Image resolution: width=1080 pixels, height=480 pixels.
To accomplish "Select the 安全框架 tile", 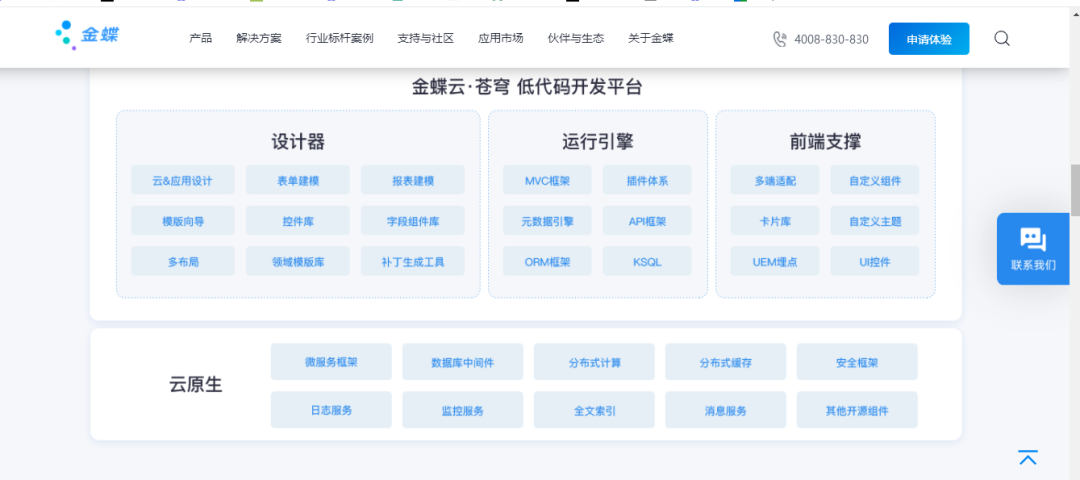I will point(858,362).
